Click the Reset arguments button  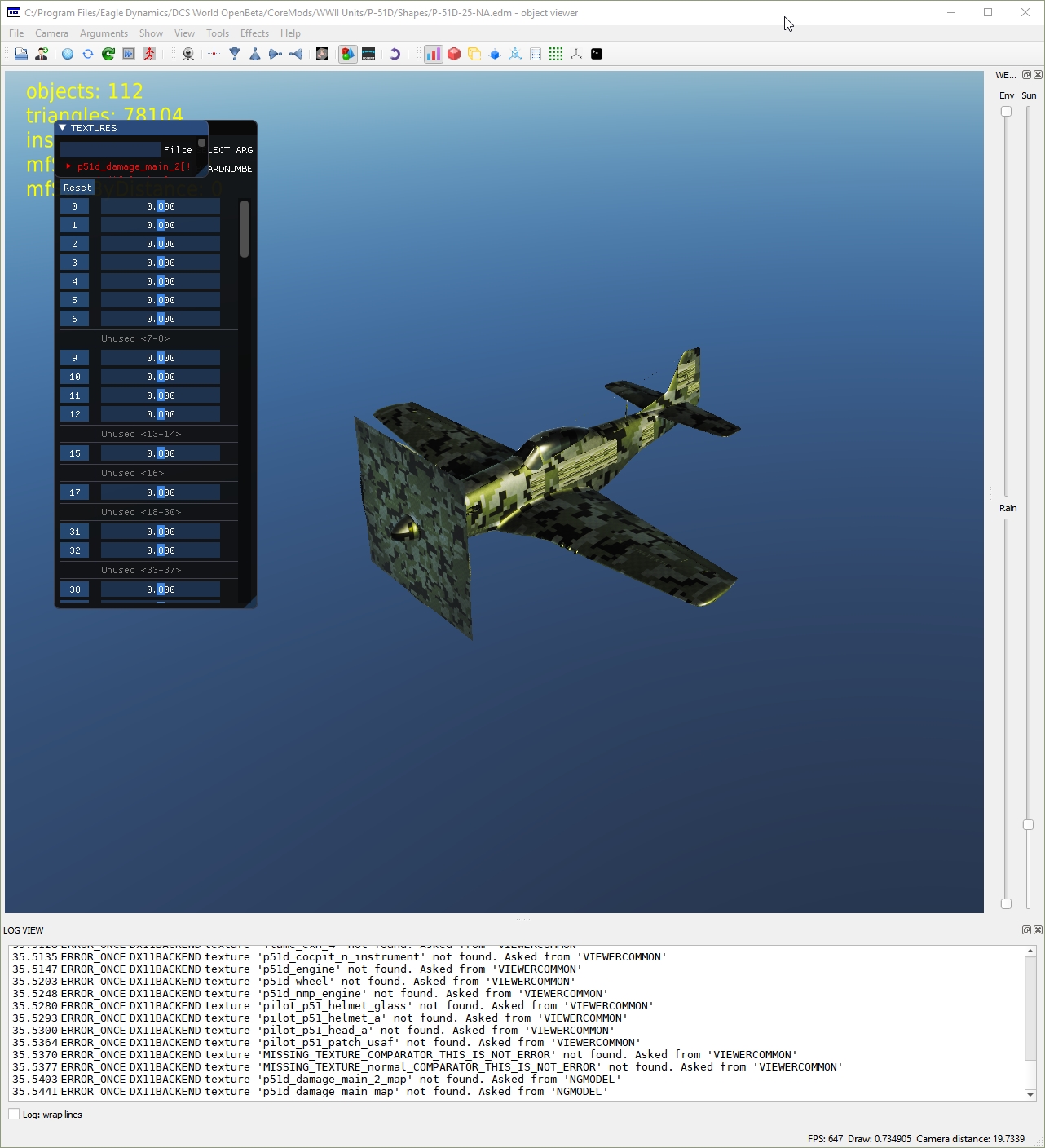pyautogui.click(x=77, y=188)
